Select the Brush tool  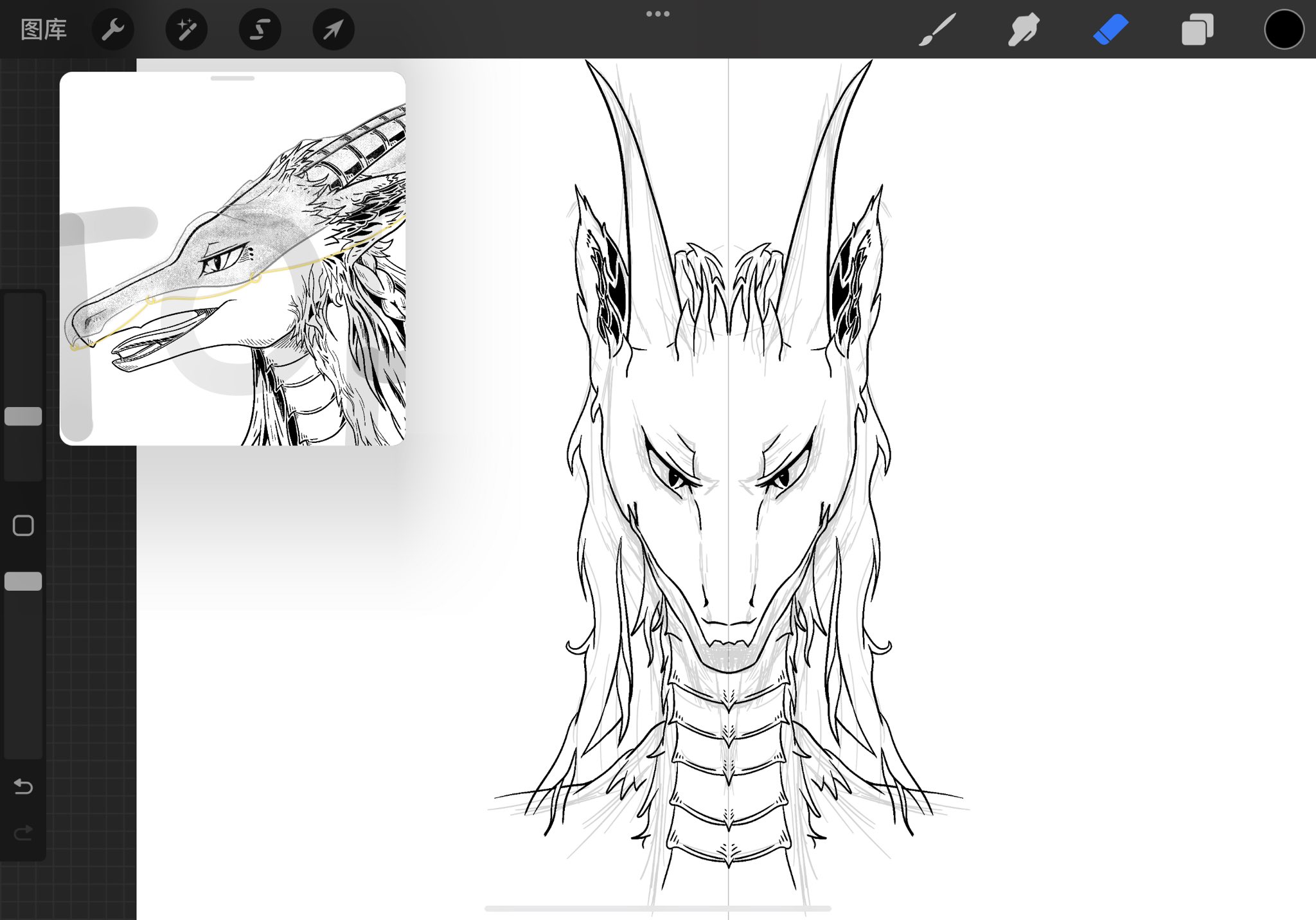coord(937,30)
